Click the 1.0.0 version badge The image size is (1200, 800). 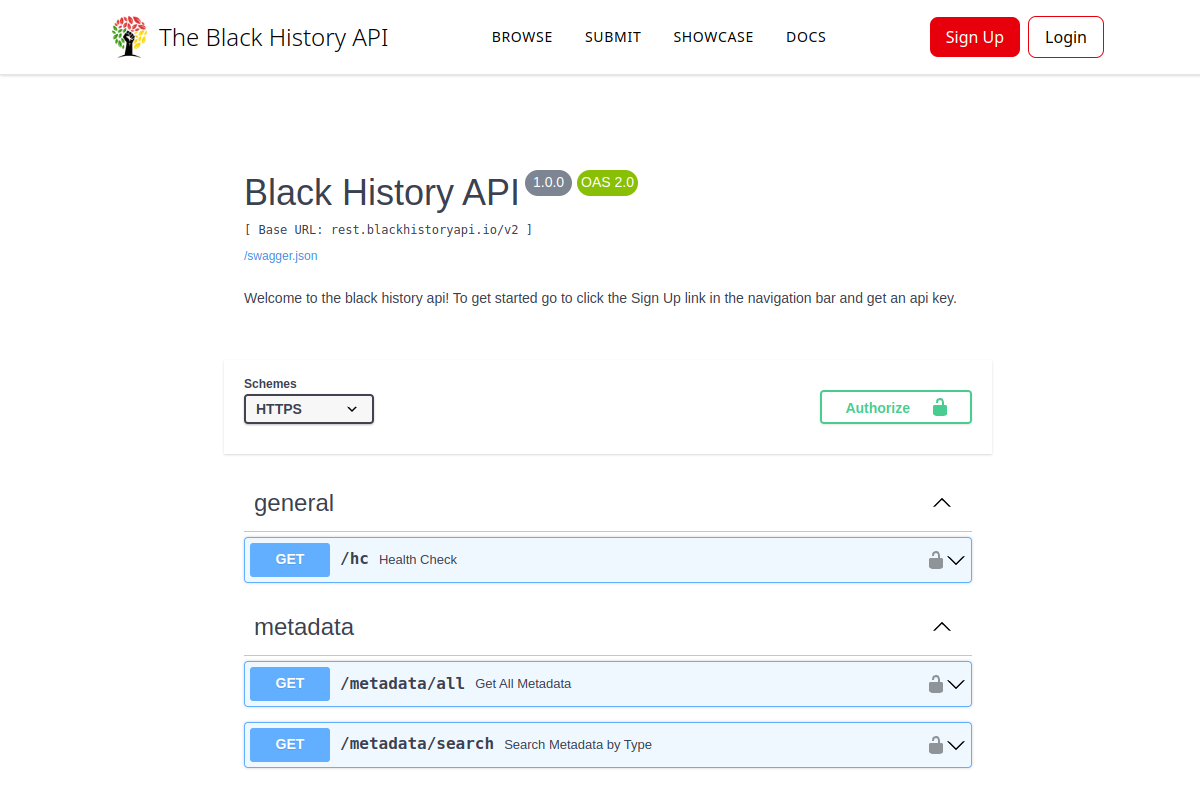(549, 183)
